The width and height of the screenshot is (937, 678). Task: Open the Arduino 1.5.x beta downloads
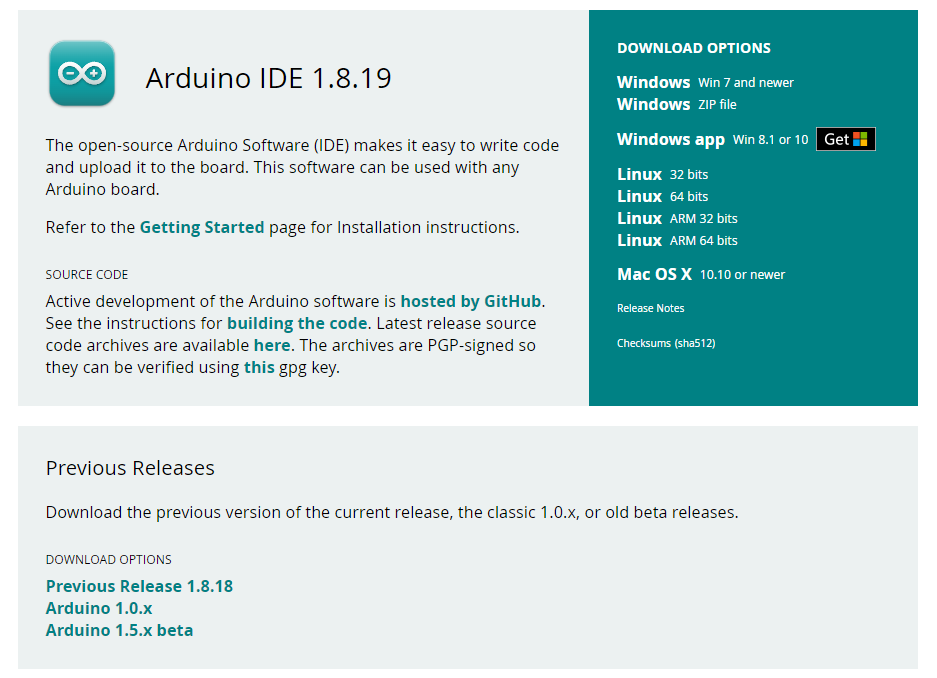pyautogui.click(x=119, y=630)
